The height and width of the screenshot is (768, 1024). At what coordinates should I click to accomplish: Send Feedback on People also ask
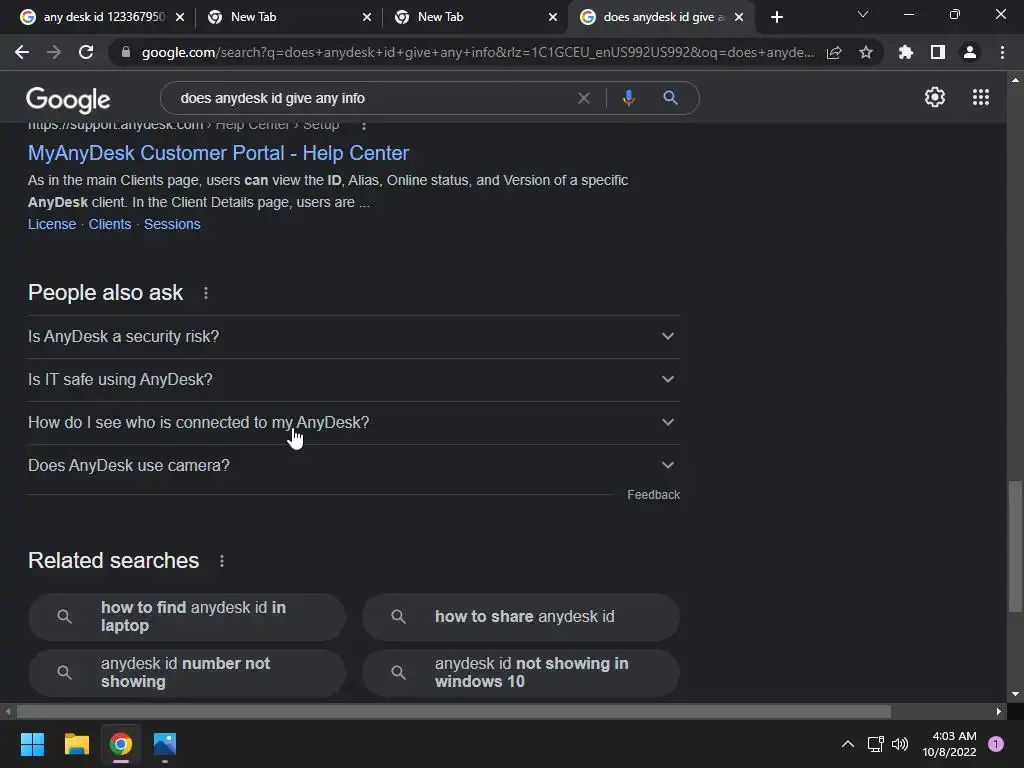tap(653, 495)
